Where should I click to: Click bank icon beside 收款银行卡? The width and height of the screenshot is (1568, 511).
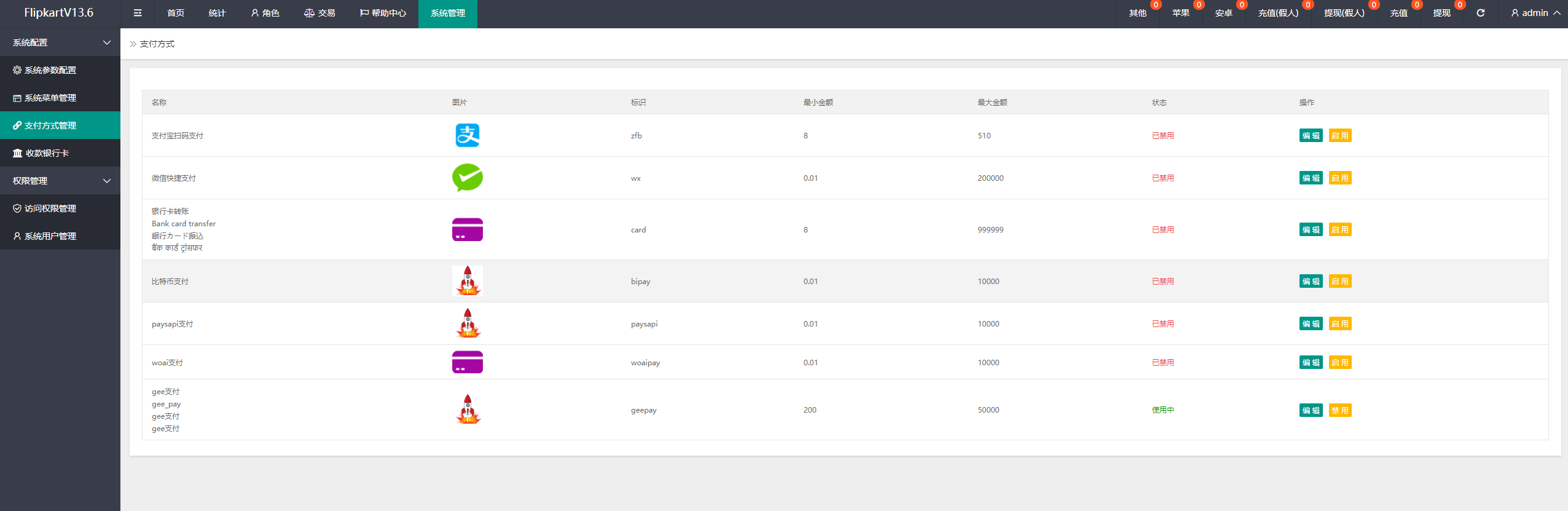tap(18, 153)
